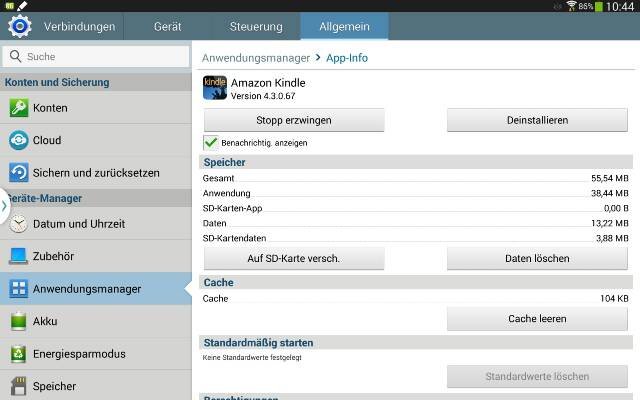
Task: Open the Energiesparmodus entry
Action: point(96,354)
